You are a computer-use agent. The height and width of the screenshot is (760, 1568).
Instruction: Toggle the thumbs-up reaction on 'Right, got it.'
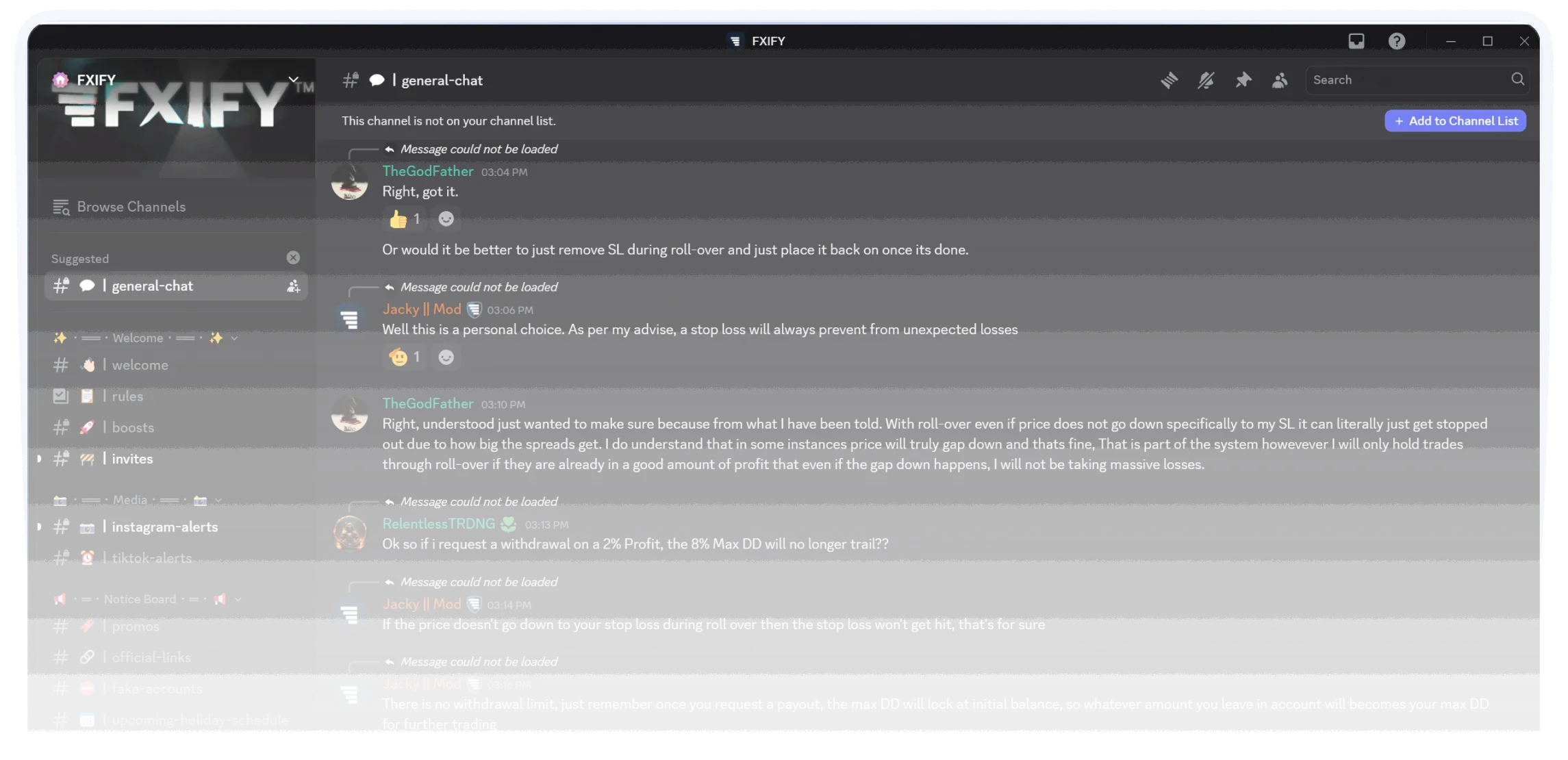pos(404,218)
